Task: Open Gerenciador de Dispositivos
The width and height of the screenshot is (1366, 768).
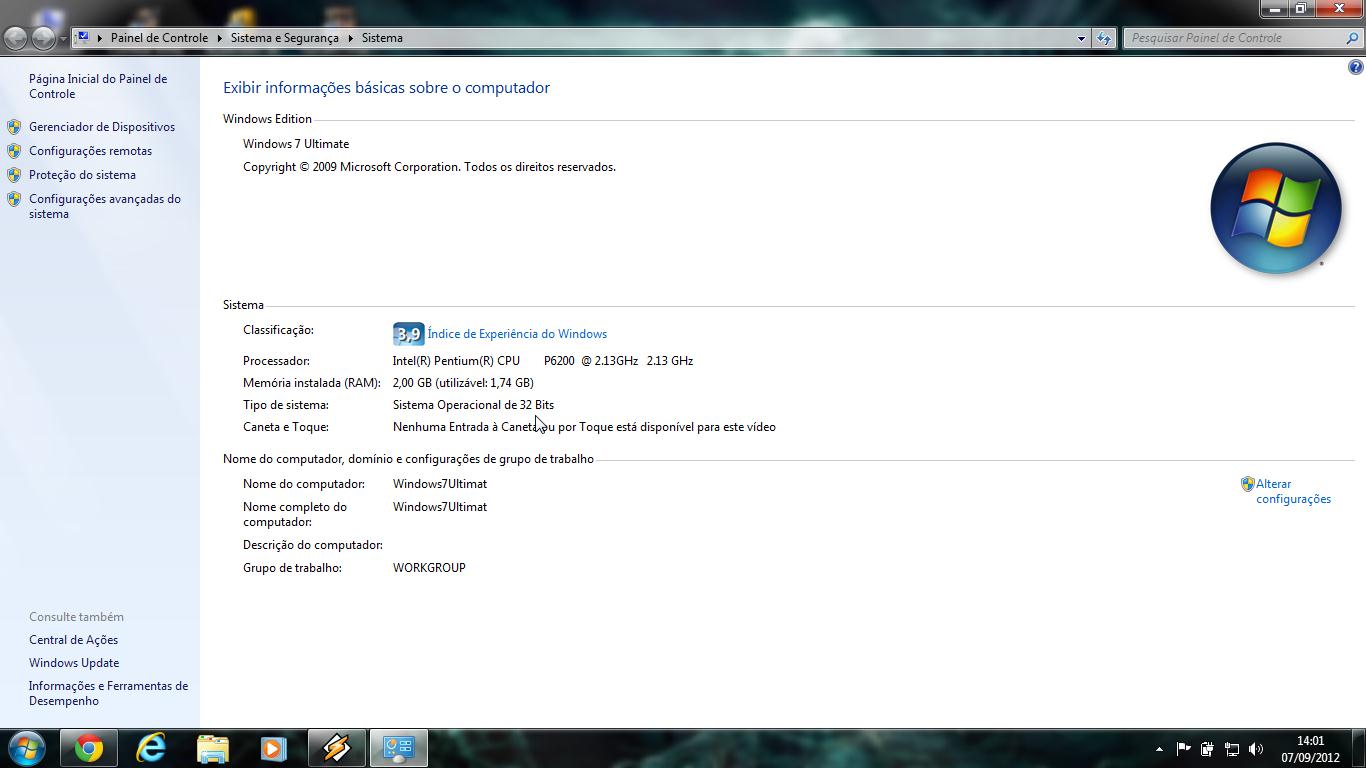Action: pos(101,127)
